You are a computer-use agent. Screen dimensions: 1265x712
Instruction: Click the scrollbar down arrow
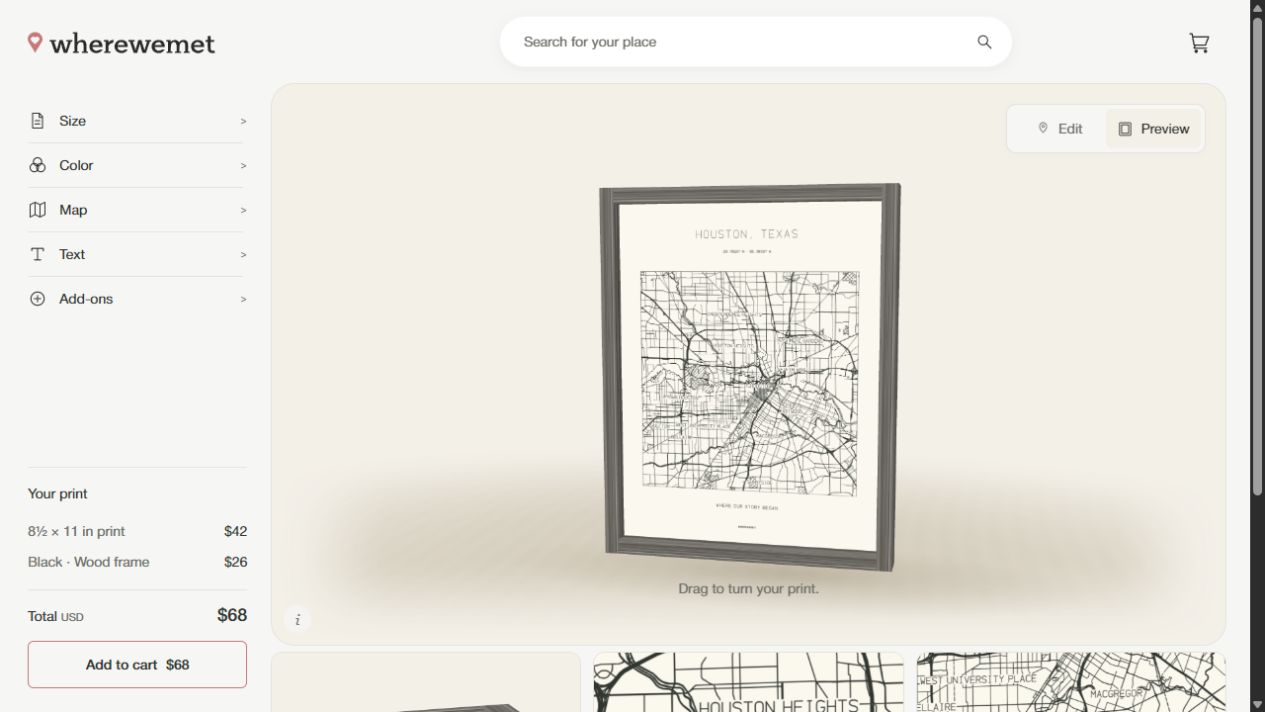1257,705
